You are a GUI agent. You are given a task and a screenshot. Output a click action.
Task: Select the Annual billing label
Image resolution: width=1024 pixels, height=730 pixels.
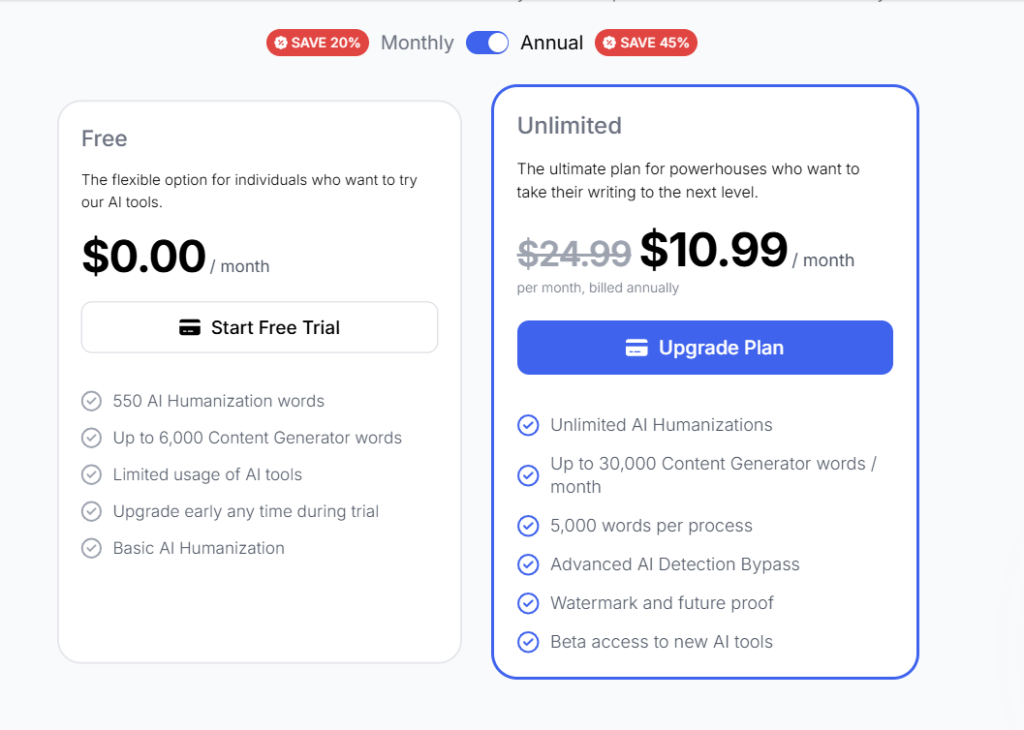pos(552,43)
